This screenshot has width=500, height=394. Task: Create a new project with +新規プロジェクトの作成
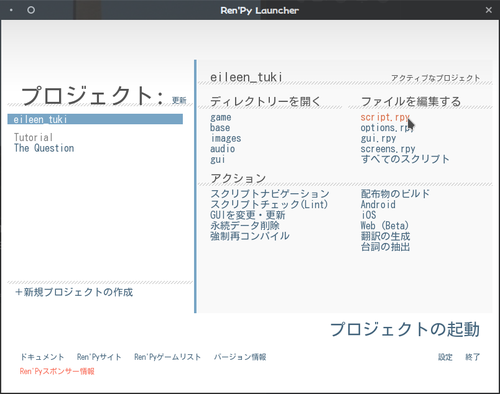tap(74, 292)
